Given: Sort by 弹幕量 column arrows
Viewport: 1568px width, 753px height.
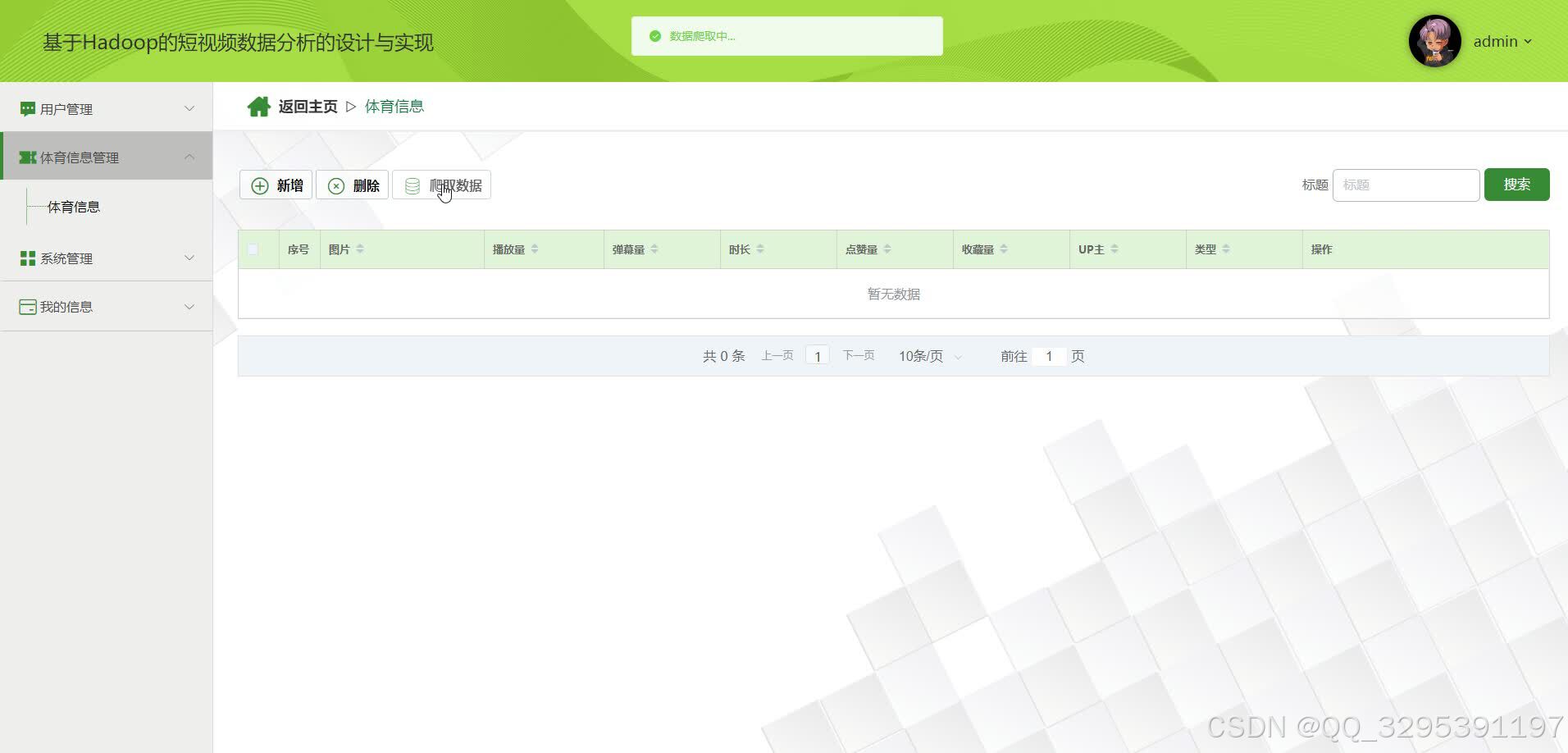Looking at the screenshot, I should pos(654,249).
